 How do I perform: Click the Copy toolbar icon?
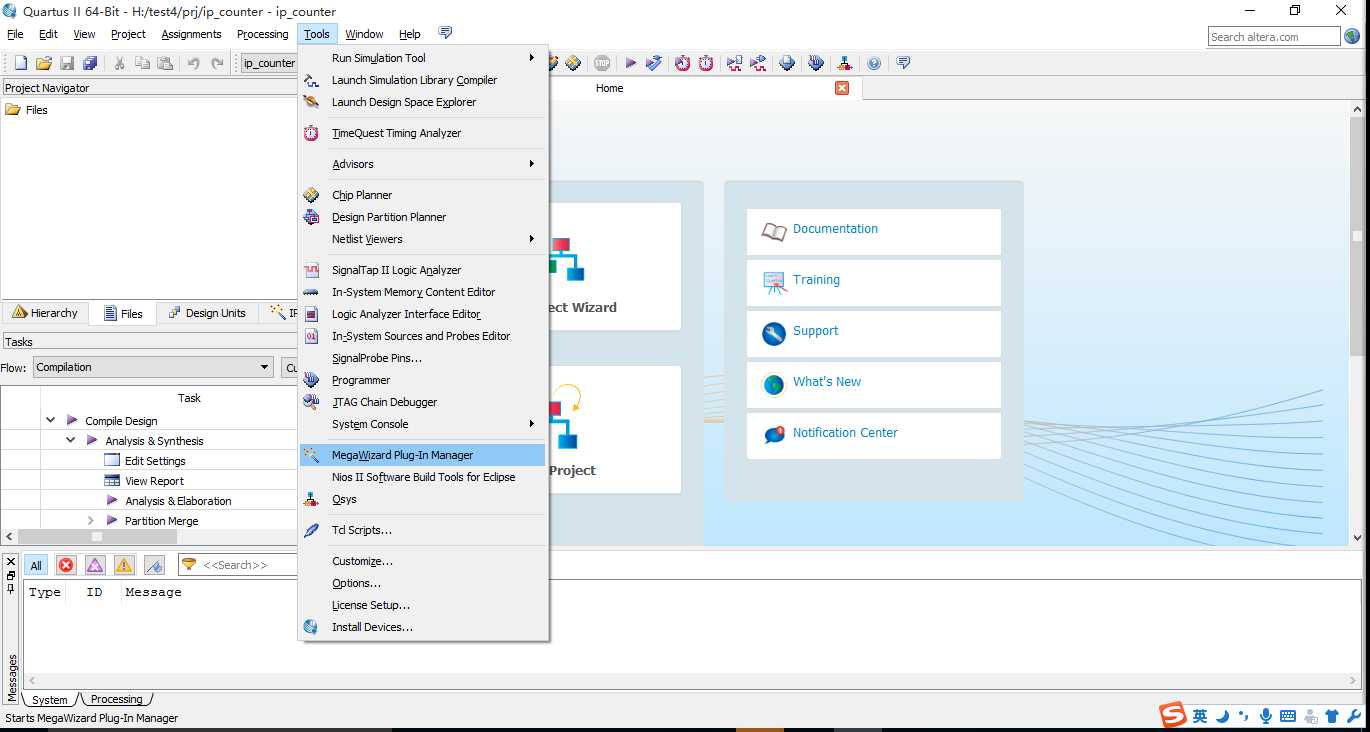[142, 63]
